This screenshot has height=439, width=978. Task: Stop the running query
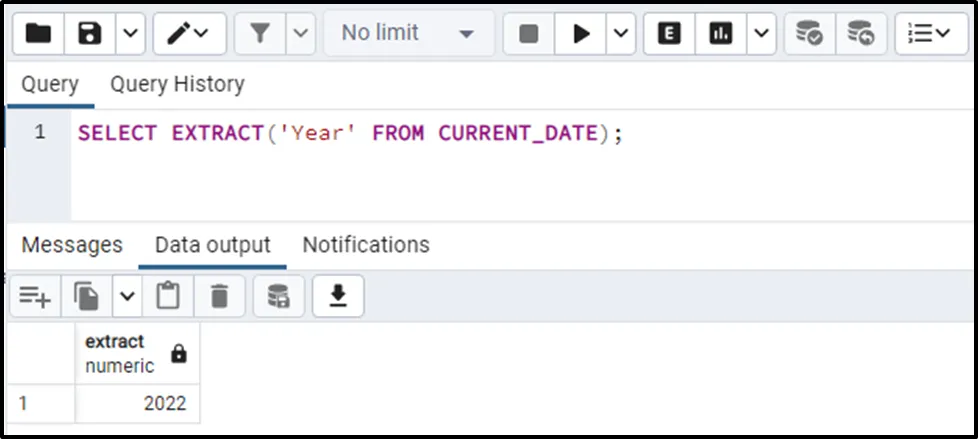pyautogui.click(x=529, y=34)
